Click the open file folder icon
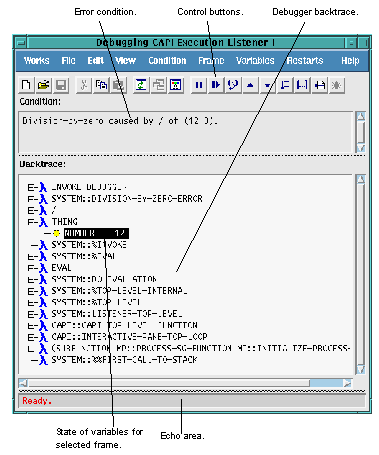379x455 pixels. tap(44, 85)
